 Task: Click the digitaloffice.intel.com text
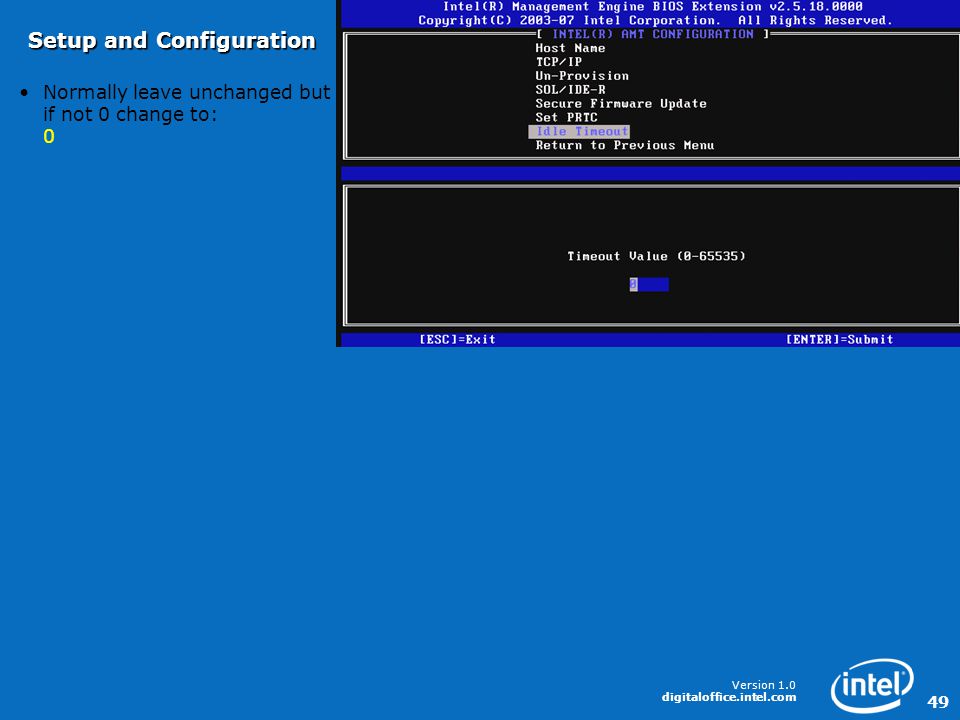coord(729,697)
